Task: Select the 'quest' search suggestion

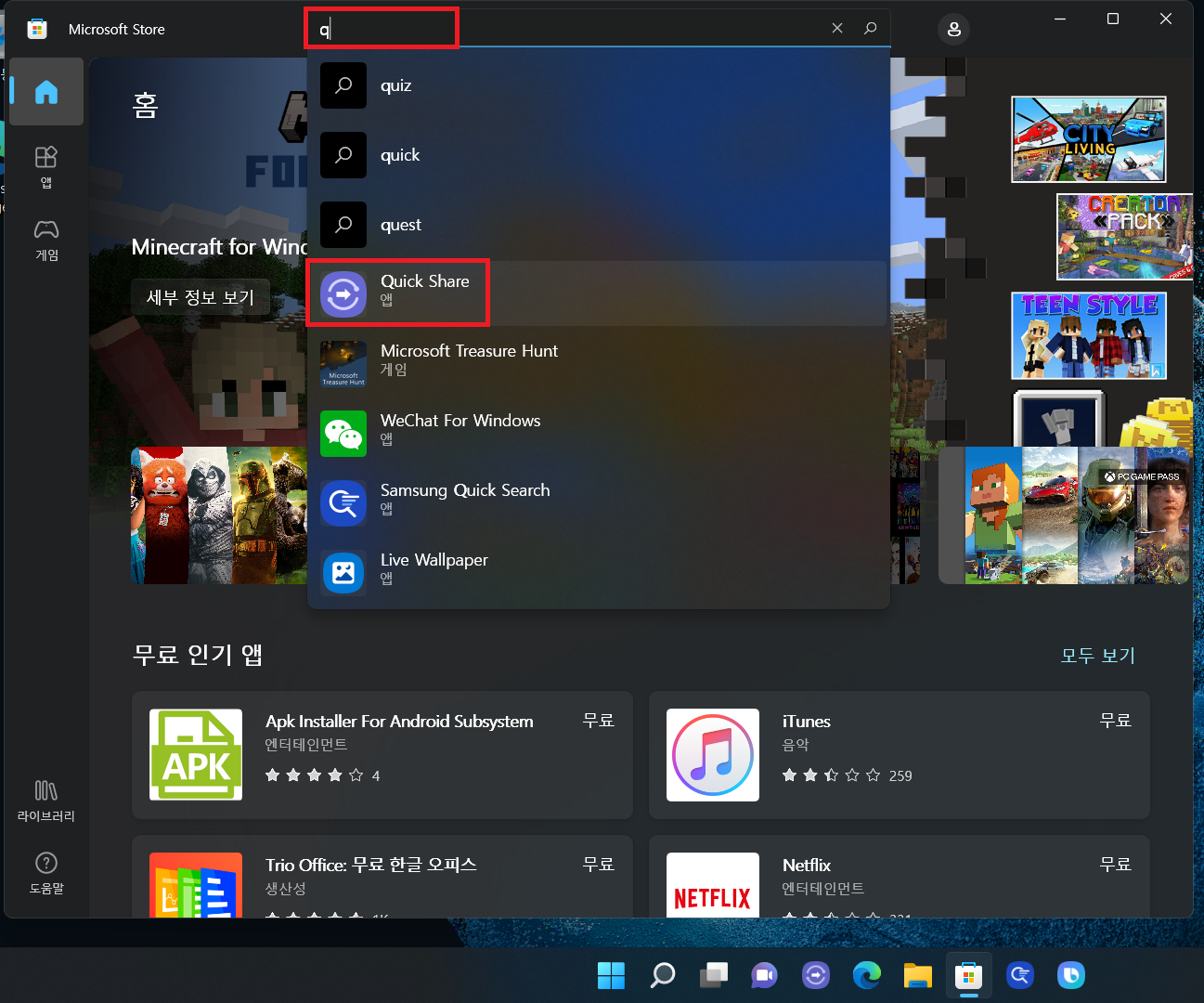Action: click(x=599, y=225)
